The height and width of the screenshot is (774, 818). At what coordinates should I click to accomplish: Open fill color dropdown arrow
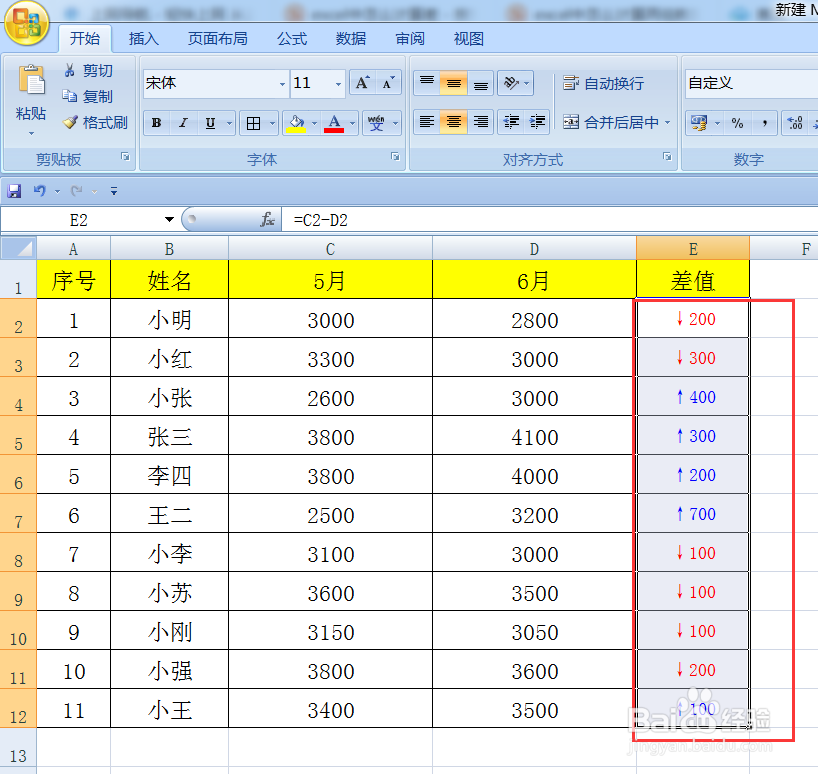click(x=315, y=124)
